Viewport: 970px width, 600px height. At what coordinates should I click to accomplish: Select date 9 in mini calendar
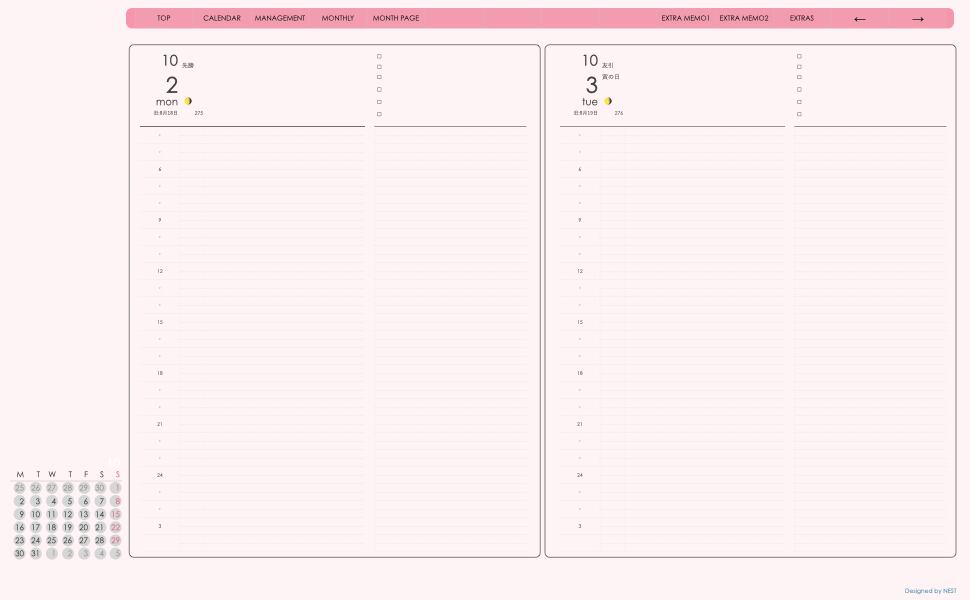click(20, 514)
